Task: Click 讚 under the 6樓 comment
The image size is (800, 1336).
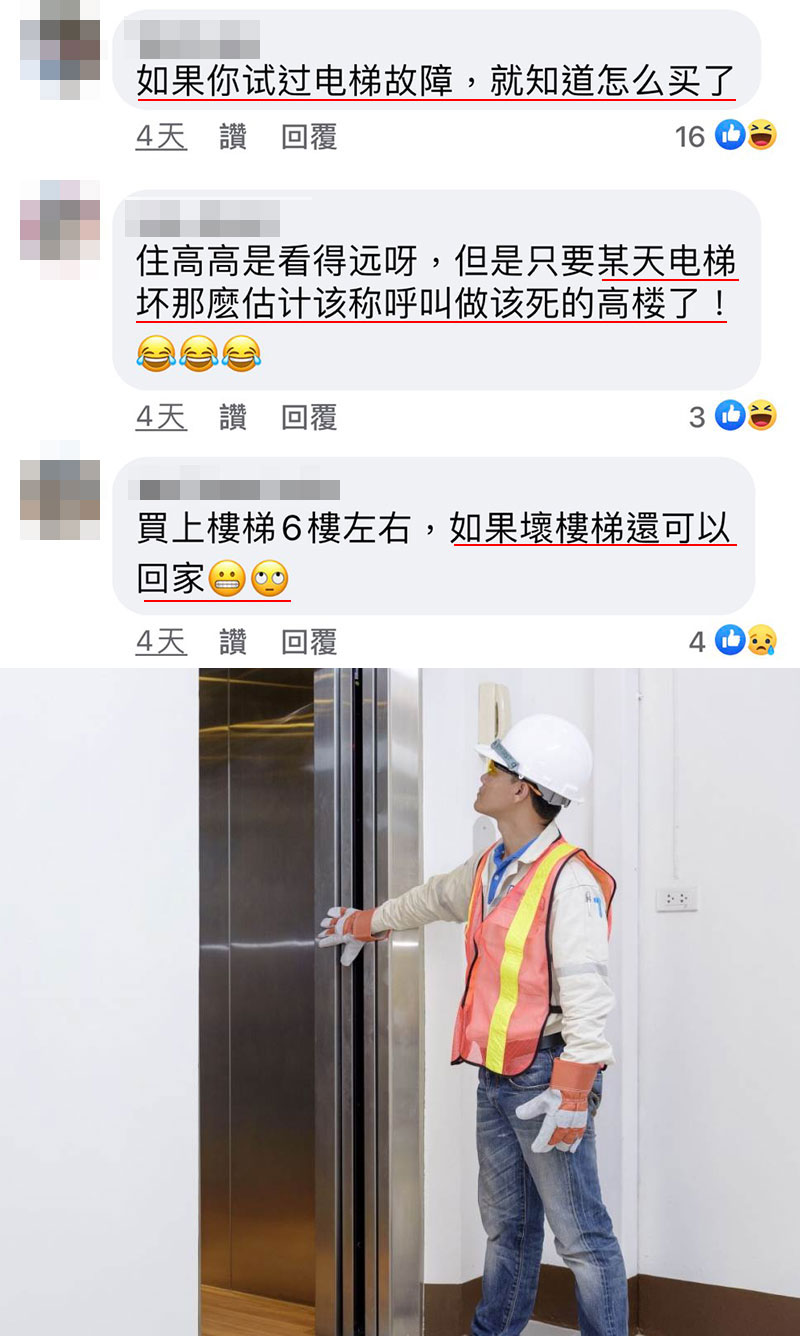Action: 233,642
